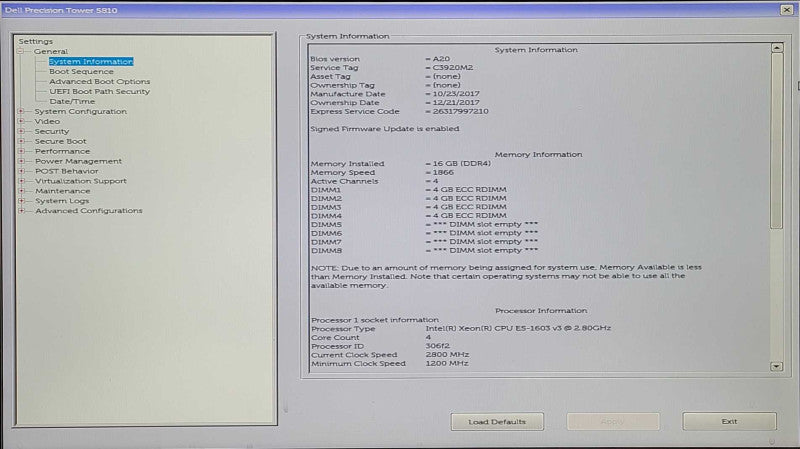Select the System Logs label
Screen dimensions: 800x449
[x=62, y=201]
